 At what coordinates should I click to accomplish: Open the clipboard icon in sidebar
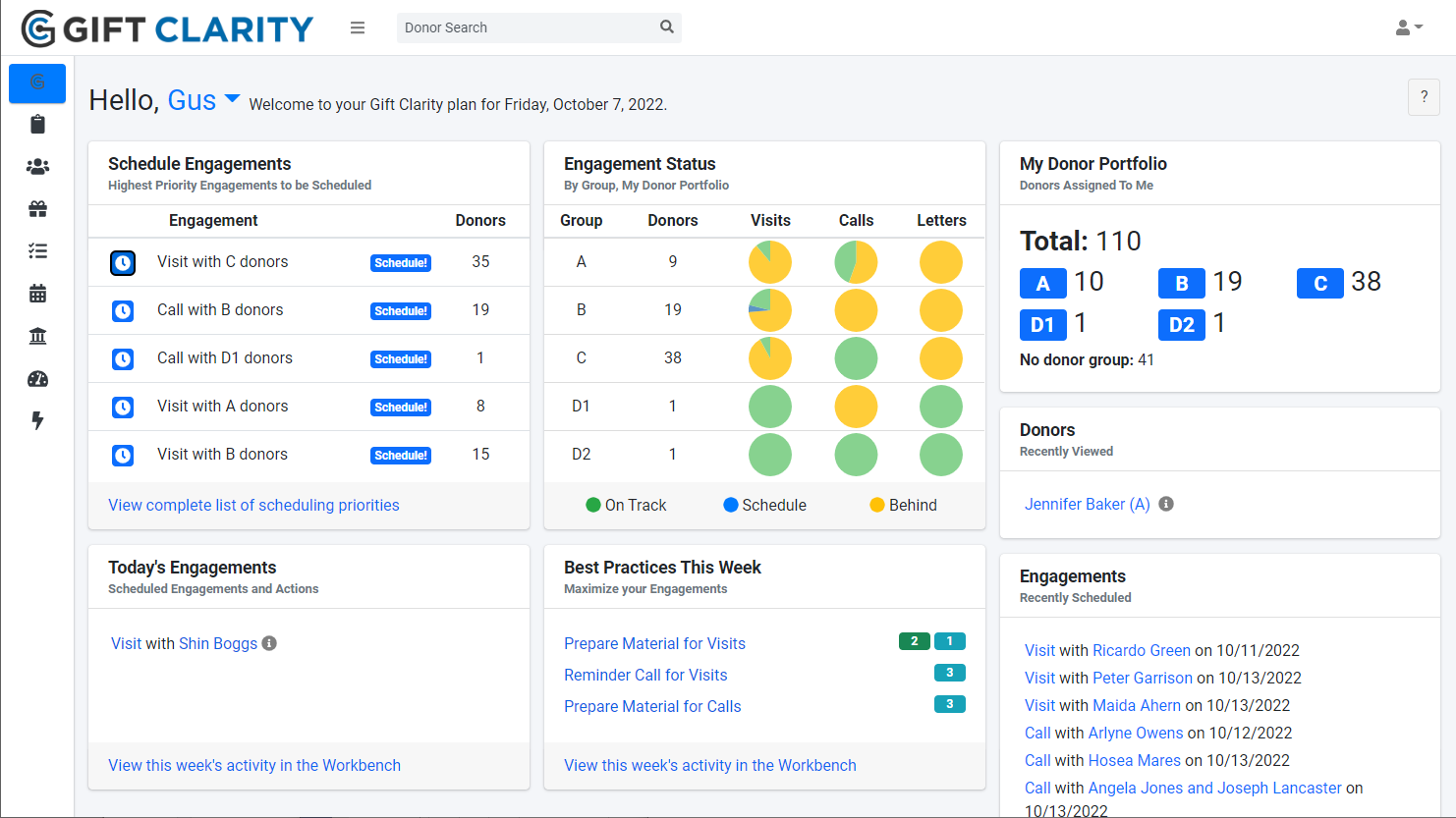37,124
